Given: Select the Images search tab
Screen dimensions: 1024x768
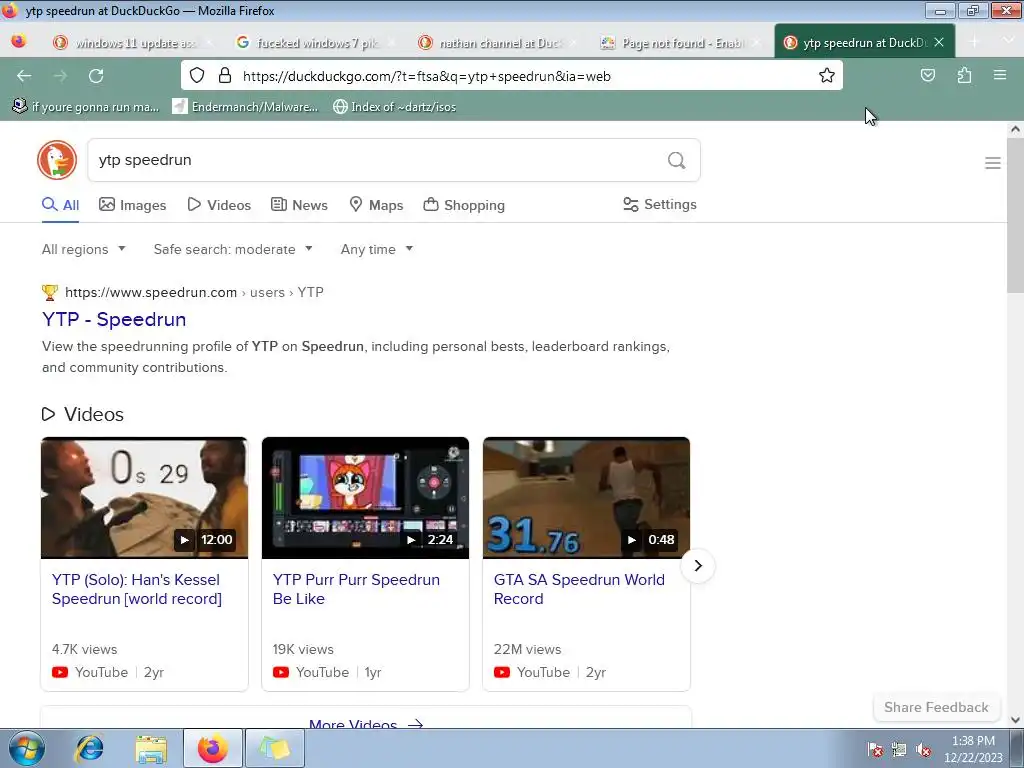Looking at the screenshot, I should 133,205.
